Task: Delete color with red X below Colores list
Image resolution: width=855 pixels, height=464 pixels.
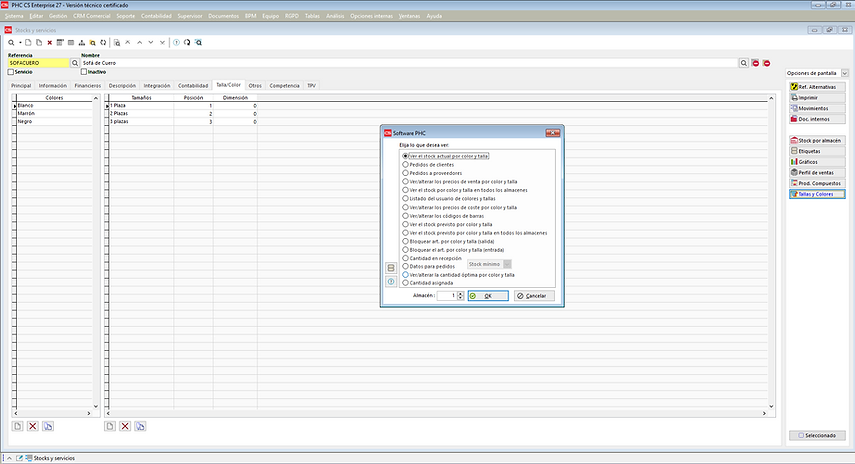Action: tap(33, 426)
